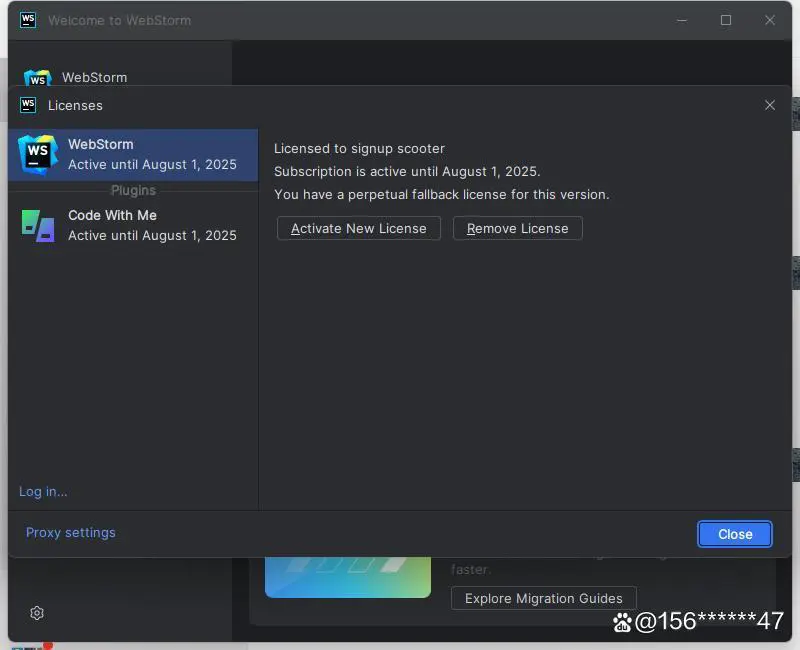800x650 pixels.
Task: Click the Plugins section header in license list
Action: click(133, 190)
